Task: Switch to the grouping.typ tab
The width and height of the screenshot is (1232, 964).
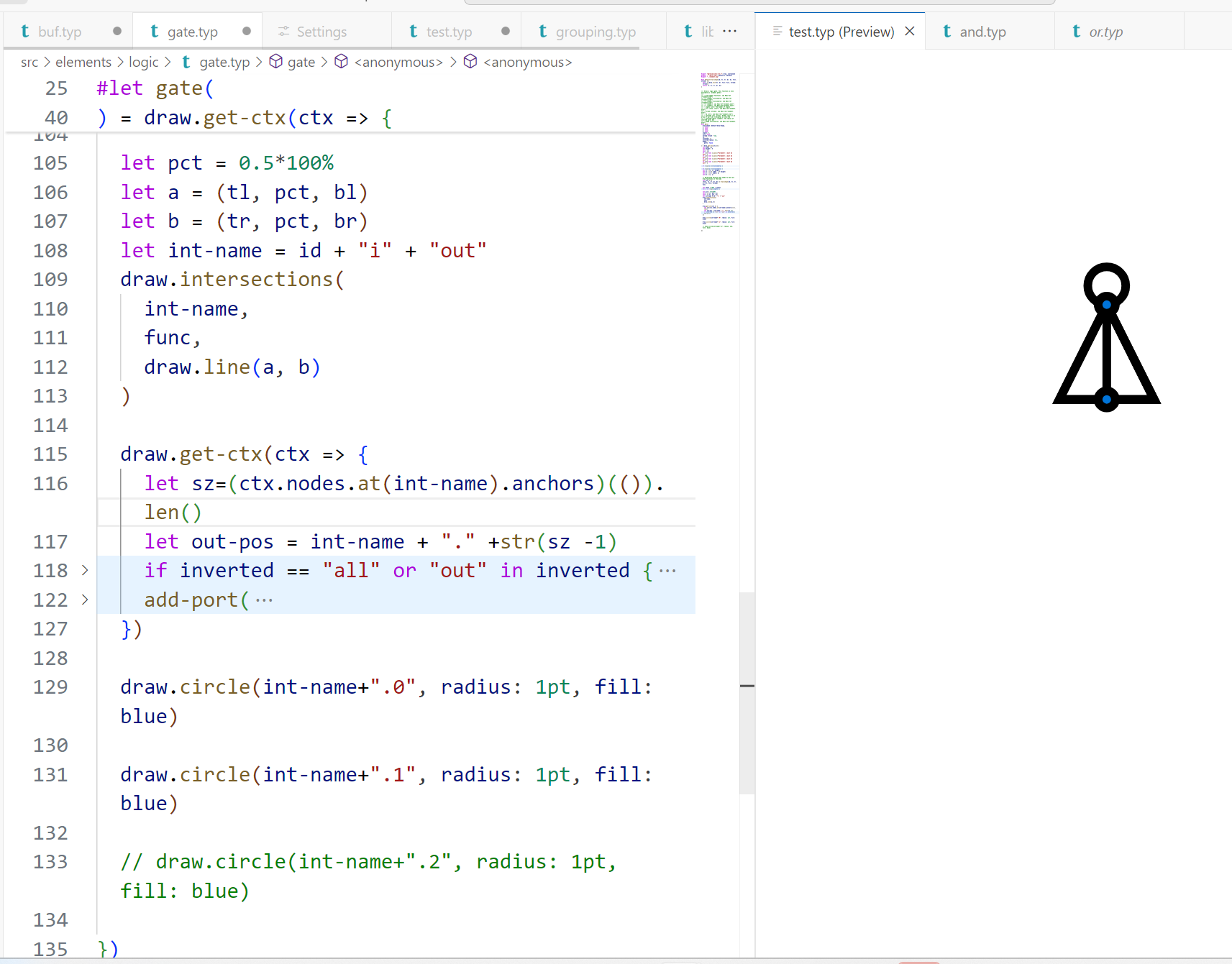Action: point(595,32)
